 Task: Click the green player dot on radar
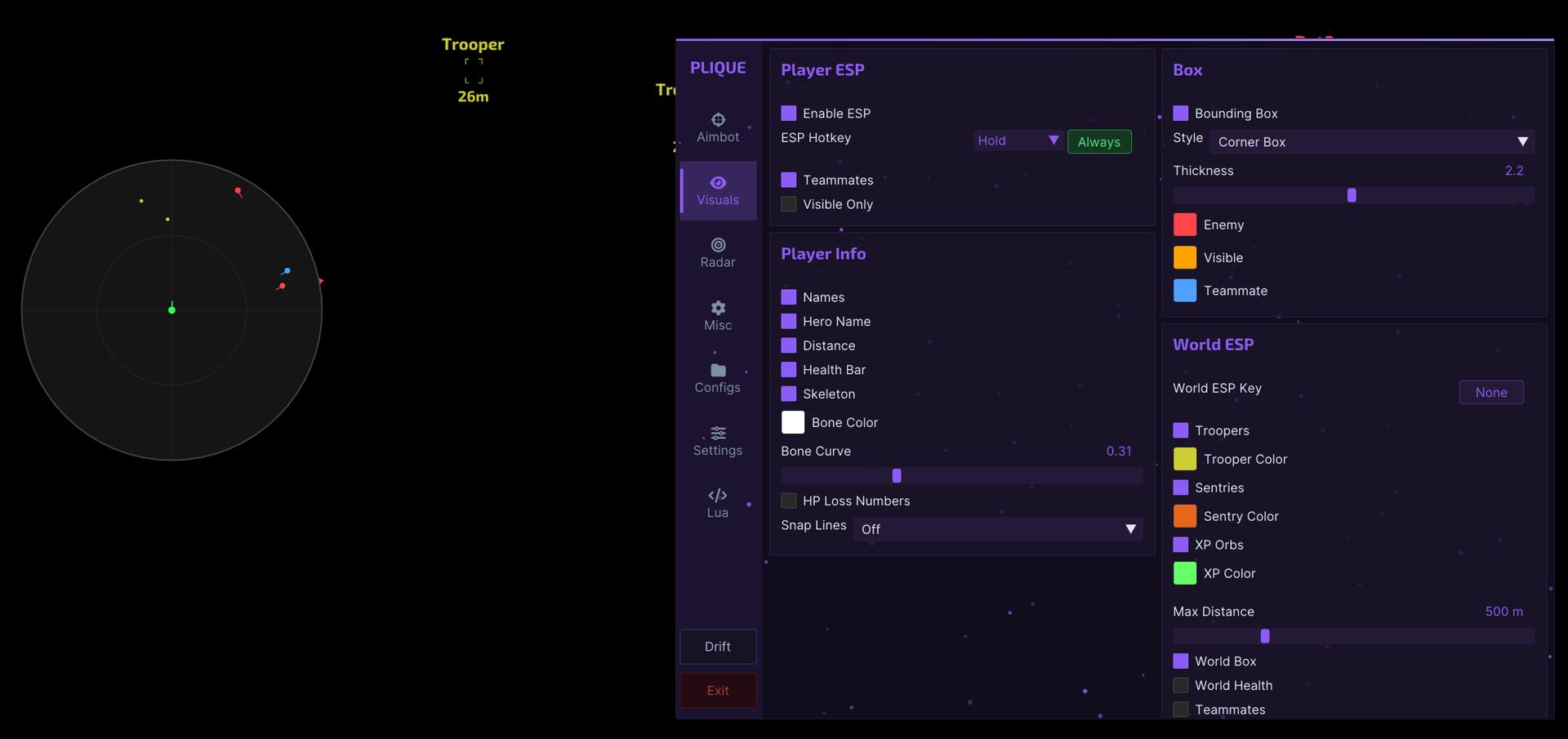tap(171, 309)
